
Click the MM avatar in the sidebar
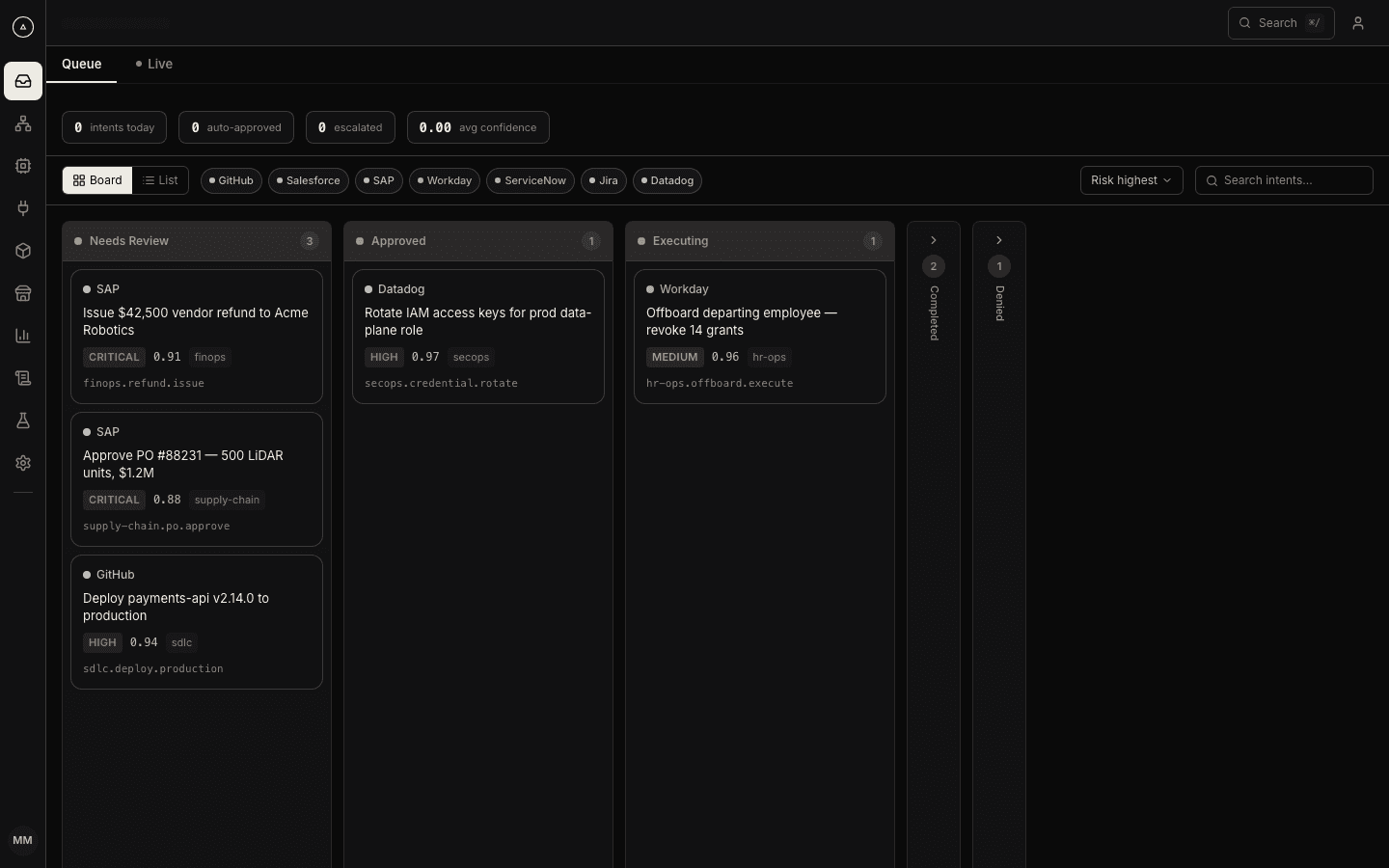pyautogui.click(x=23, y=840)
